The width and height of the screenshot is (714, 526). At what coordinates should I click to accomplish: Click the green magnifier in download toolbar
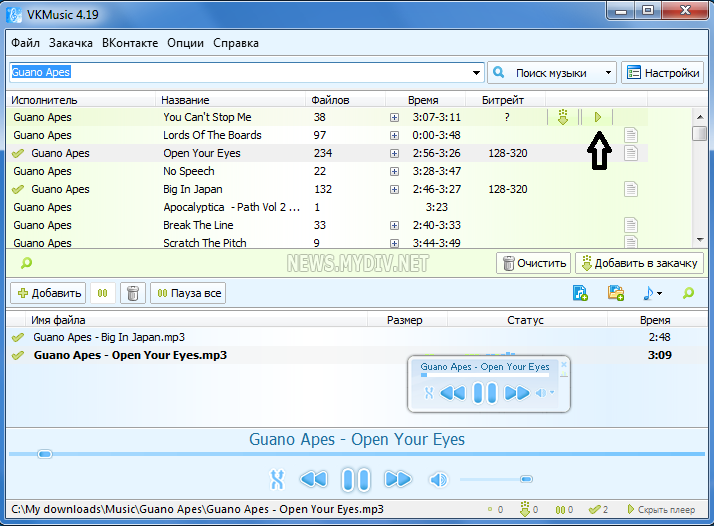click(x=688, y=293)
